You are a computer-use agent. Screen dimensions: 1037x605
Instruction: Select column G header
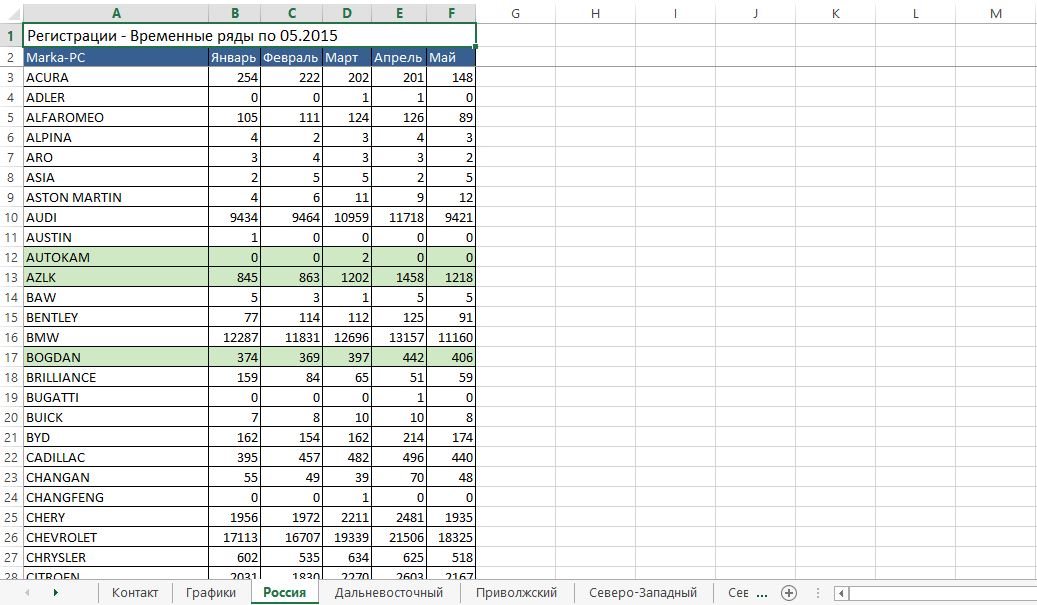point(515,13)
